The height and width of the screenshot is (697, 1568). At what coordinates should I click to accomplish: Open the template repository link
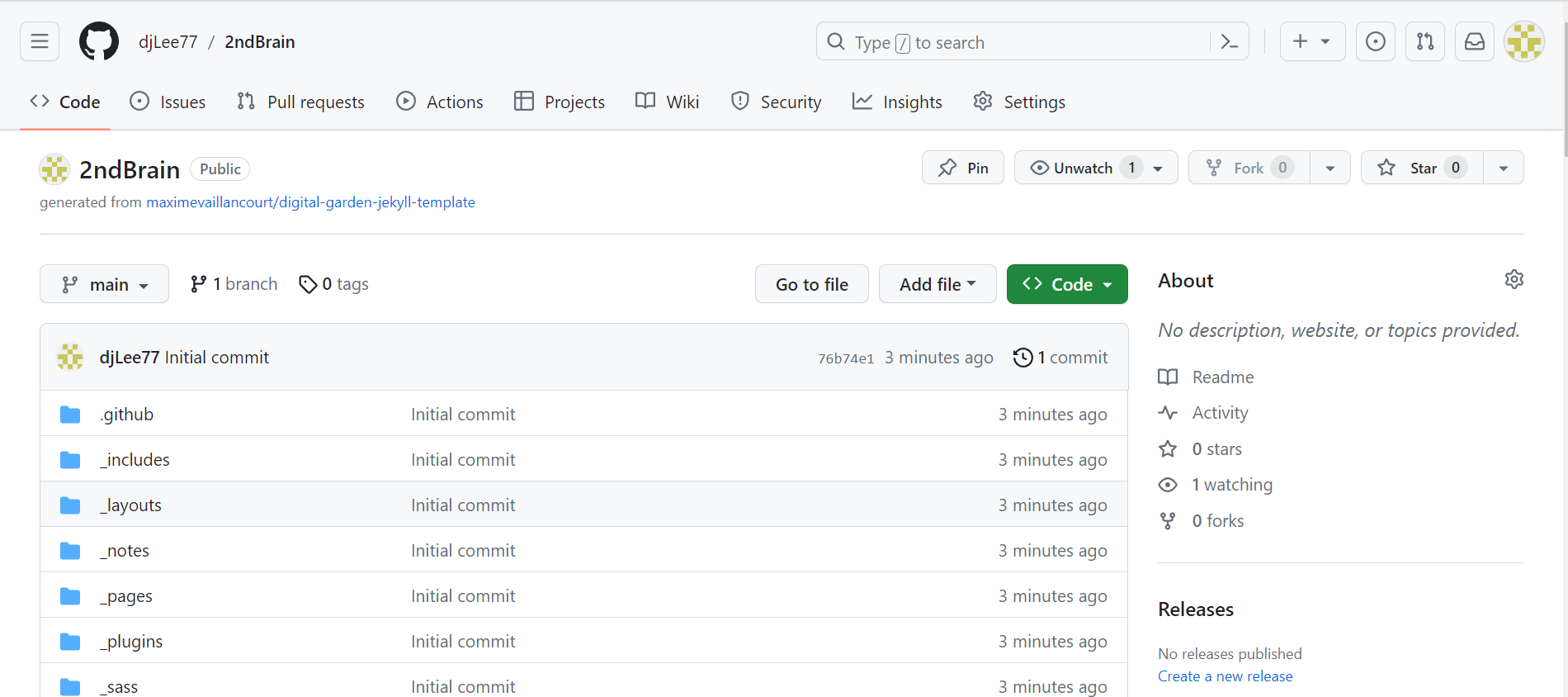[x=310, y=202]
